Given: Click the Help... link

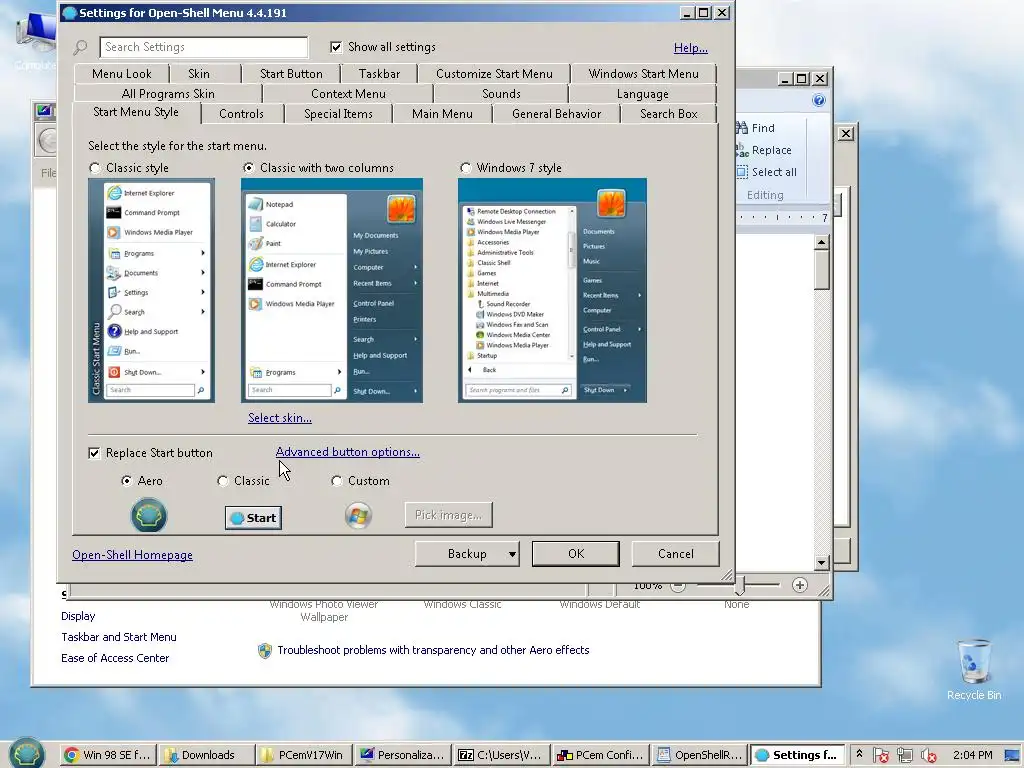Looking at the screenshot, I should (x=690, y=48).
